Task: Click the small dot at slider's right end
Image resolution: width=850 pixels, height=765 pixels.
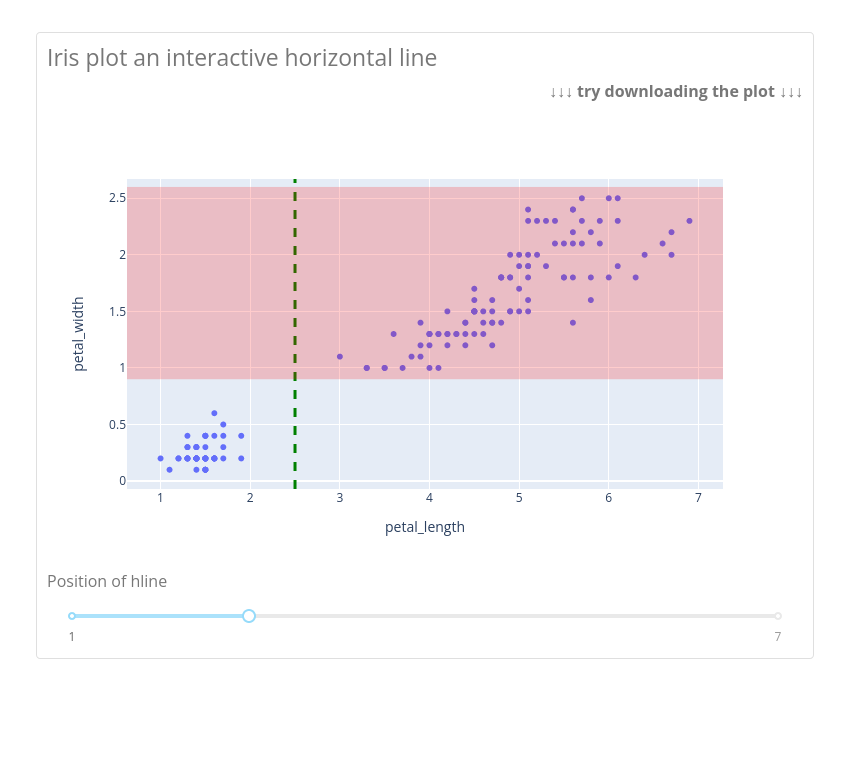Action: click(778, 616)
